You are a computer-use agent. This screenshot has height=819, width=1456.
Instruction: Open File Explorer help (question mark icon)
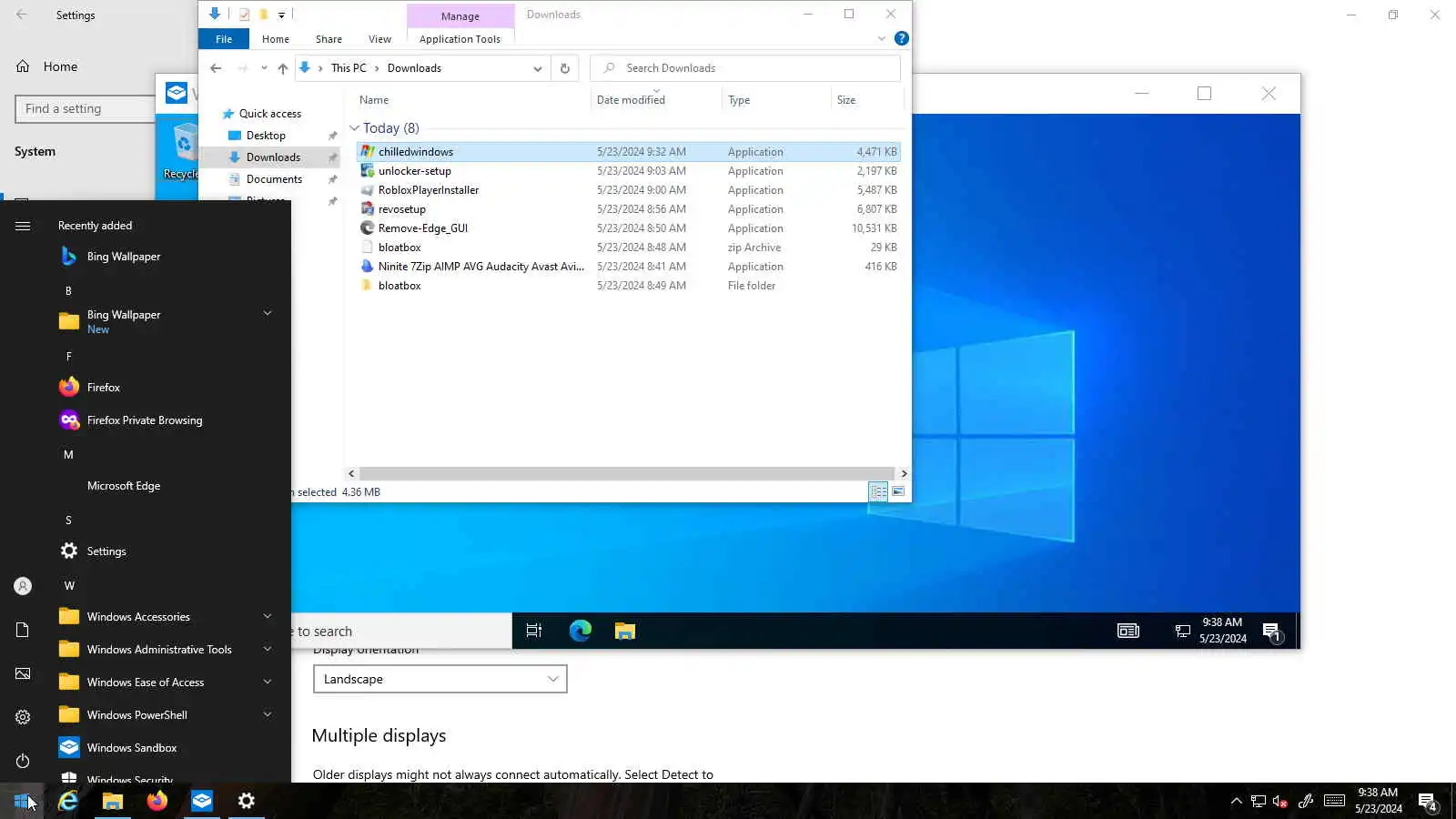click(x=901, y=38)
